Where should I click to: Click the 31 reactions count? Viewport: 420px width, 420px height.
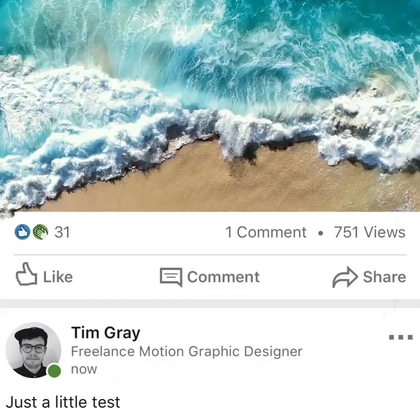point(62,232)
